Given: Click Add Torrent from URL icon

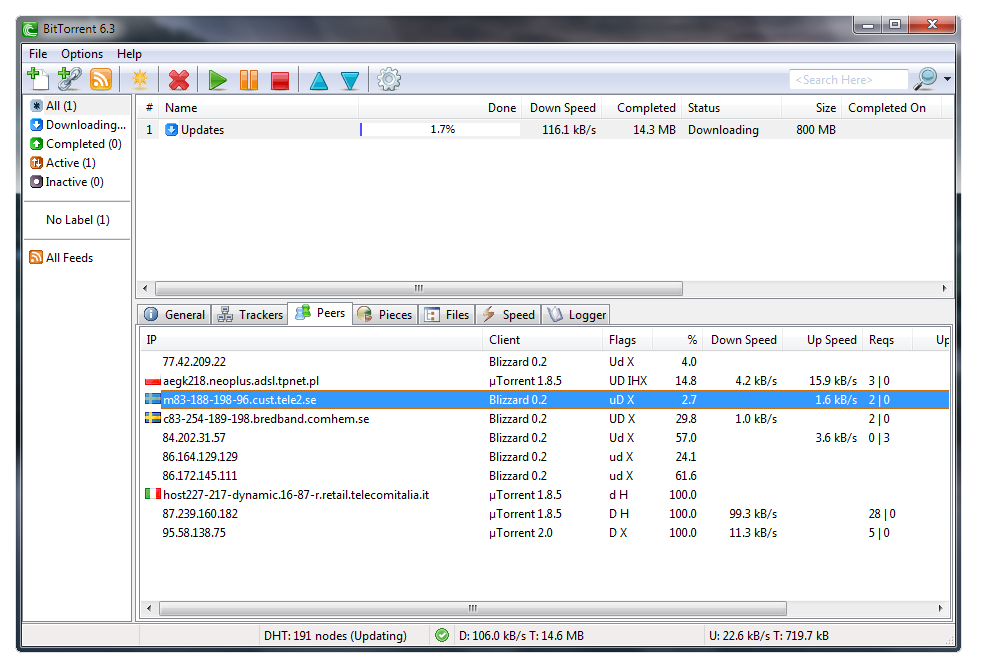Looking at the screenshot, I should pyautogui.click(x=69, y=79).
